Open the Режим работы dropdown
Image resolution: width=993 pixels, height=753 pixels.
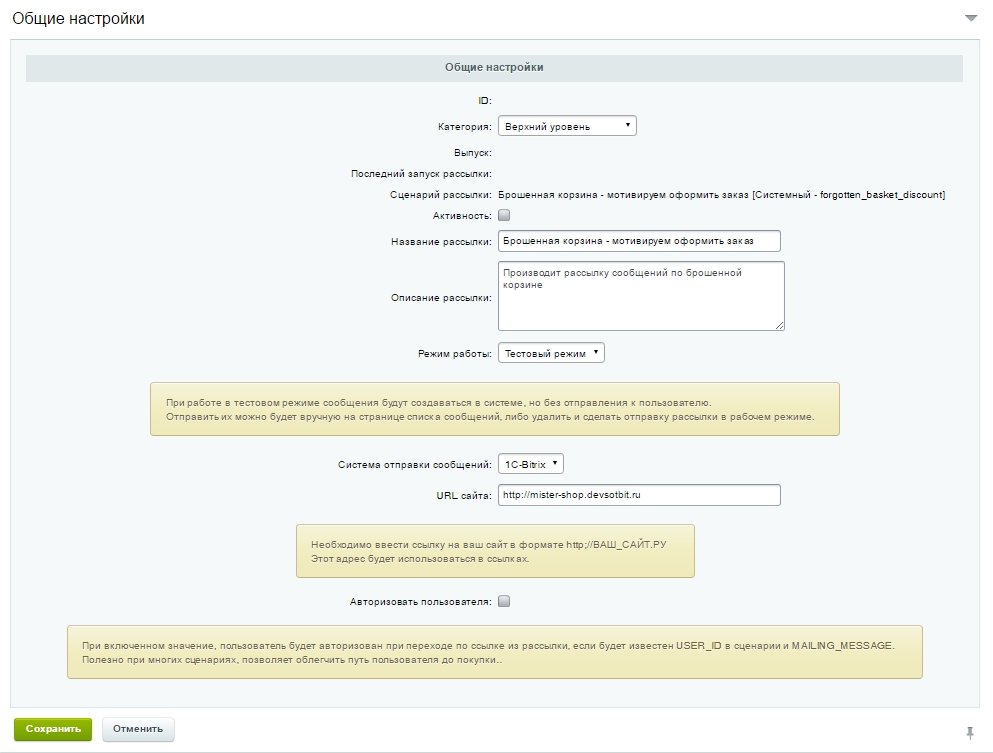click(551, 353)
